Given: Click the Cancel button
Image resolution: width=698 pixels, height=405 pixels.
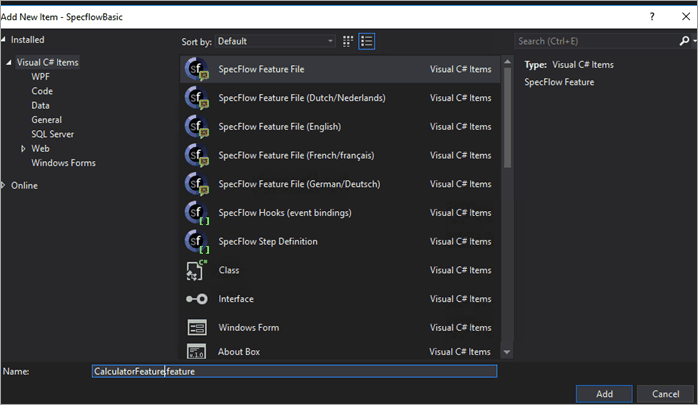Looking at the screenshot, I should [x=666, y=394].
